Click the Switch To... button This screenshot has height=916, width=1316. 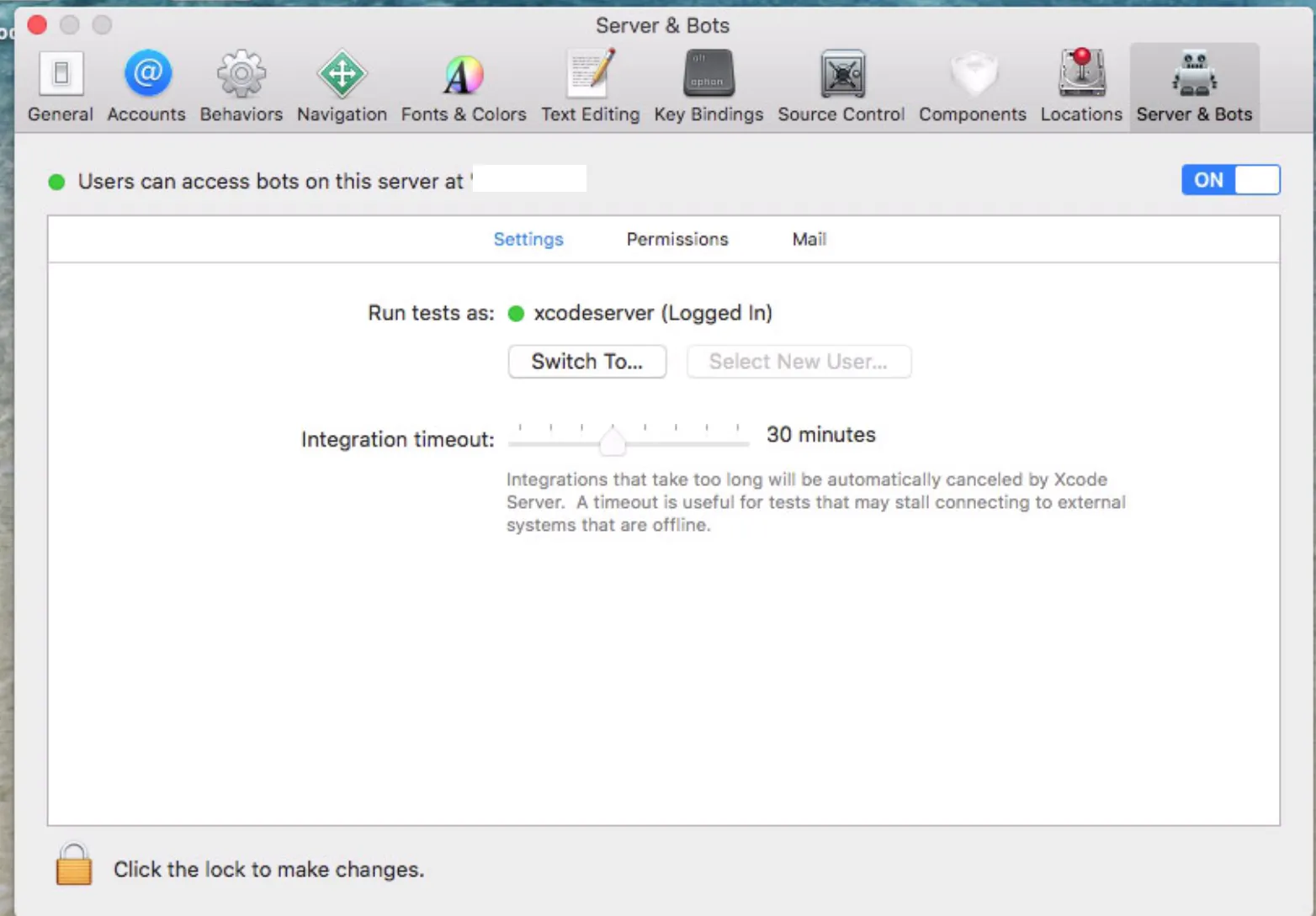tap(587, 362)
